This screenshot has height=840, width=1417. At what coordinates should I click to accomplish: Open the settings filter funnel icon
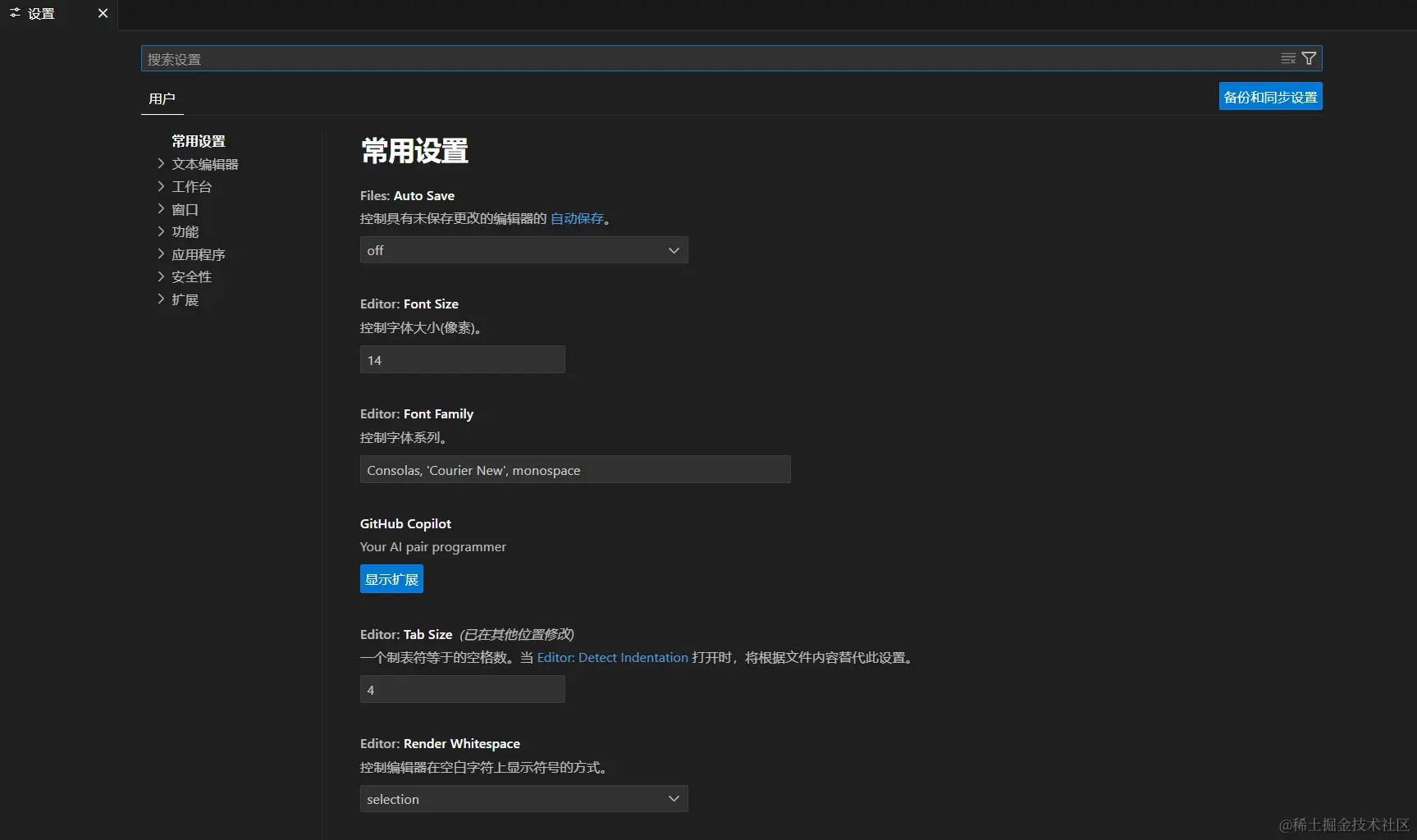pos(1310,59)
